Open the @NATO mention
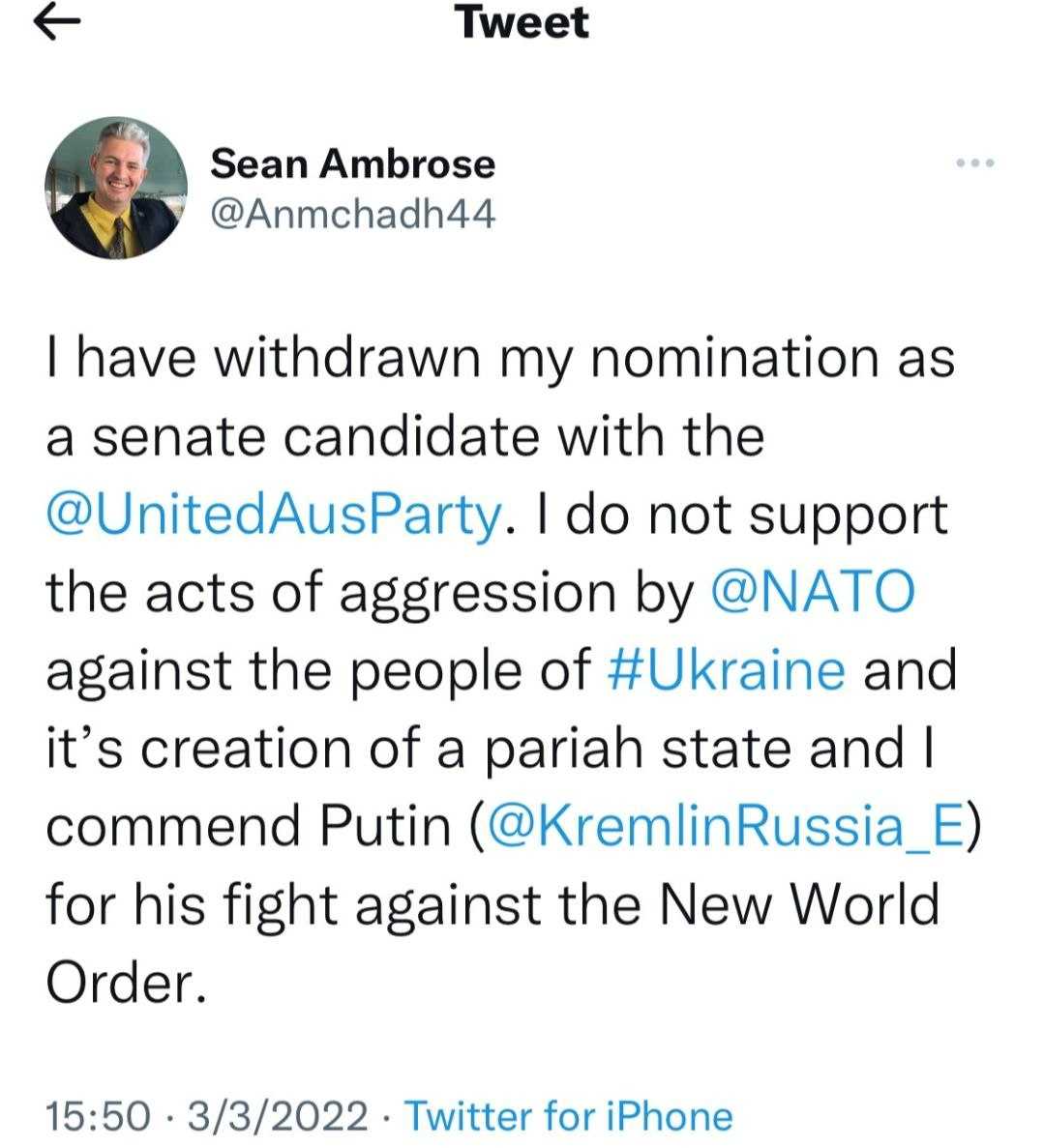The height and width of the screenshot is (1148, 1044). [x=813, y=592]
